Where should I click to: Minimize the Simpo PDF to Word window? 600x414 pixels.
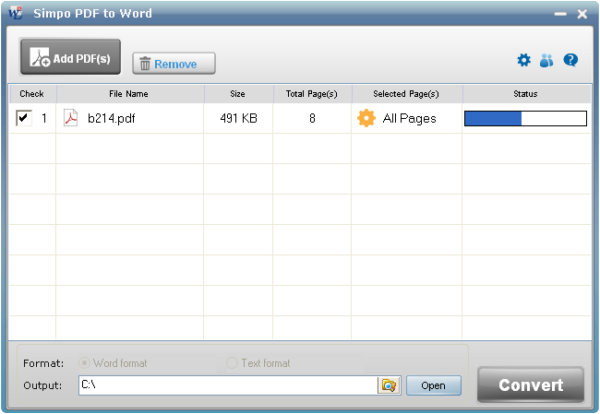pyautogui.click(x=560, y=14)
